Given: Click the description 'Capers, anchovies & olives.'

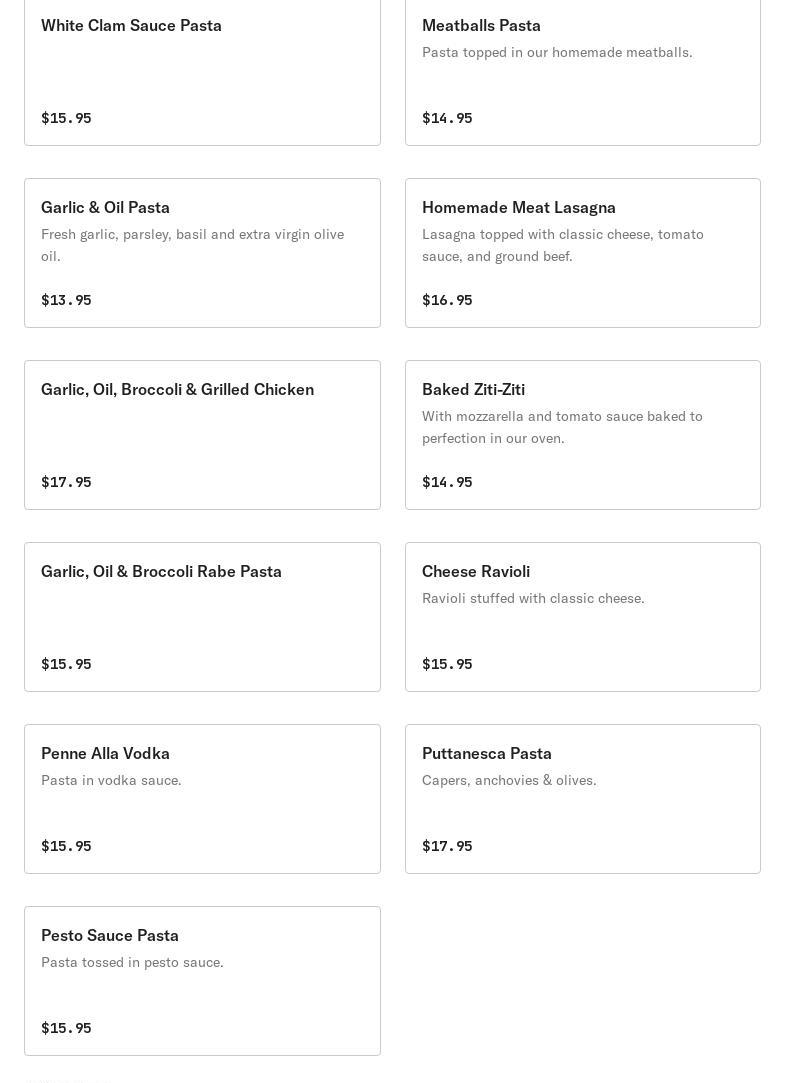Looking at the screenshot, I should [x=509, y=780].
